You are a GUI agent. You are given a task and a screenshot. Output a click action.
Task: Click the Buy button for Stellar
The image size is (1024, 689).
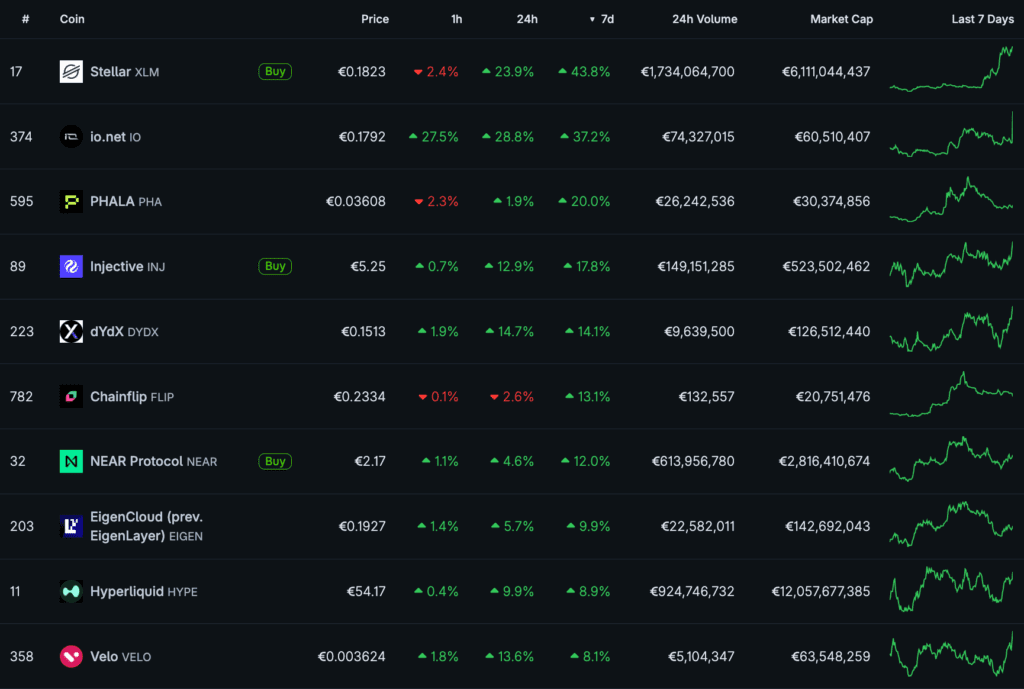275,71
